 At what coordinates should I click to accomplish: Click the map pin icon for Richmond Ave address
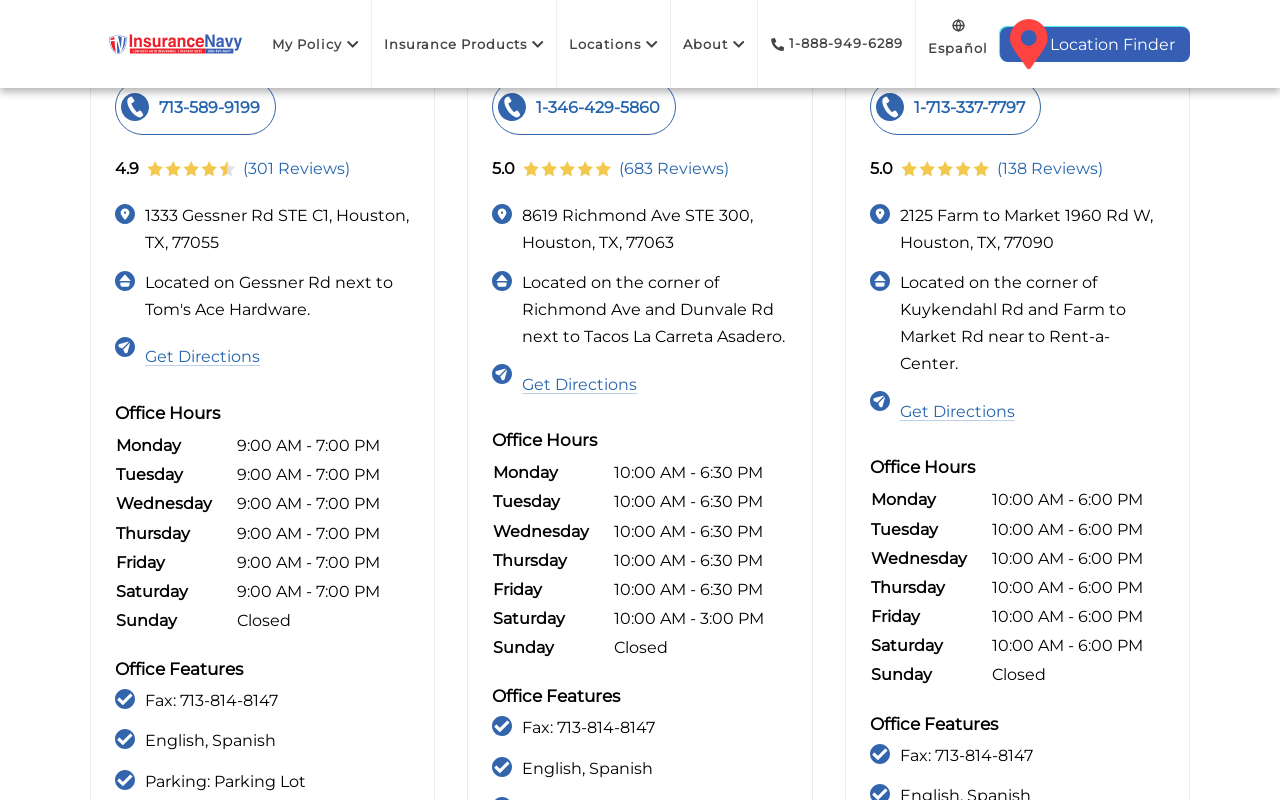click(x=502, y=214)
